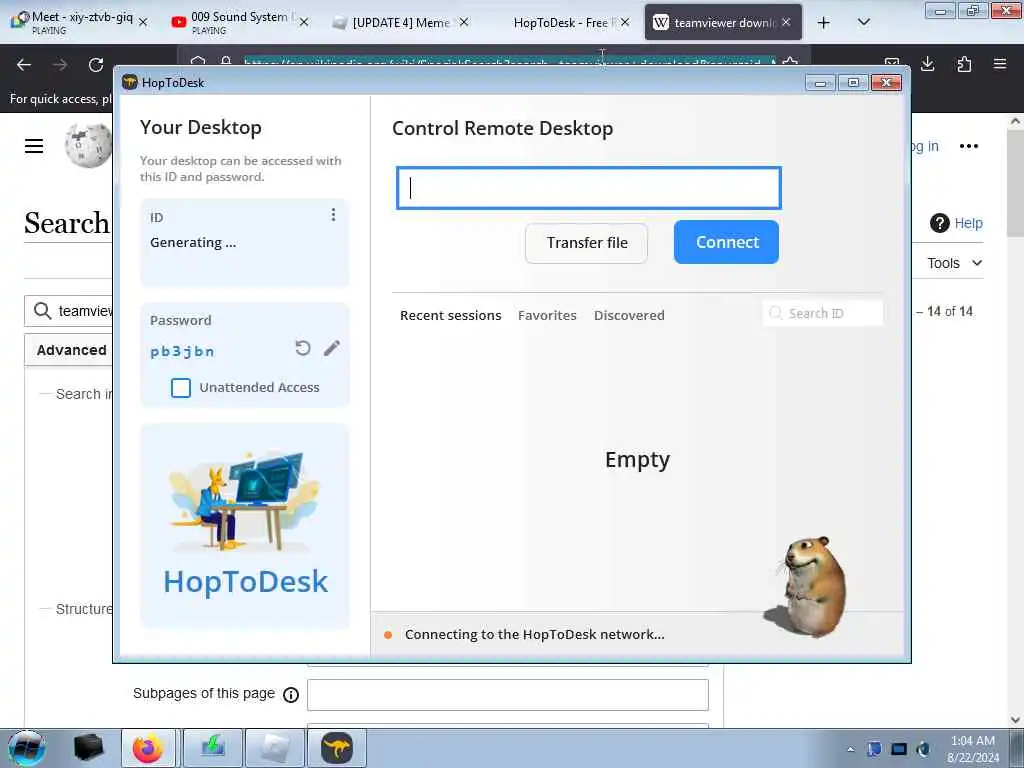Open the Firefox application menu
This screenshot has height=768, width=1024.
click(x=1000, y=64)
